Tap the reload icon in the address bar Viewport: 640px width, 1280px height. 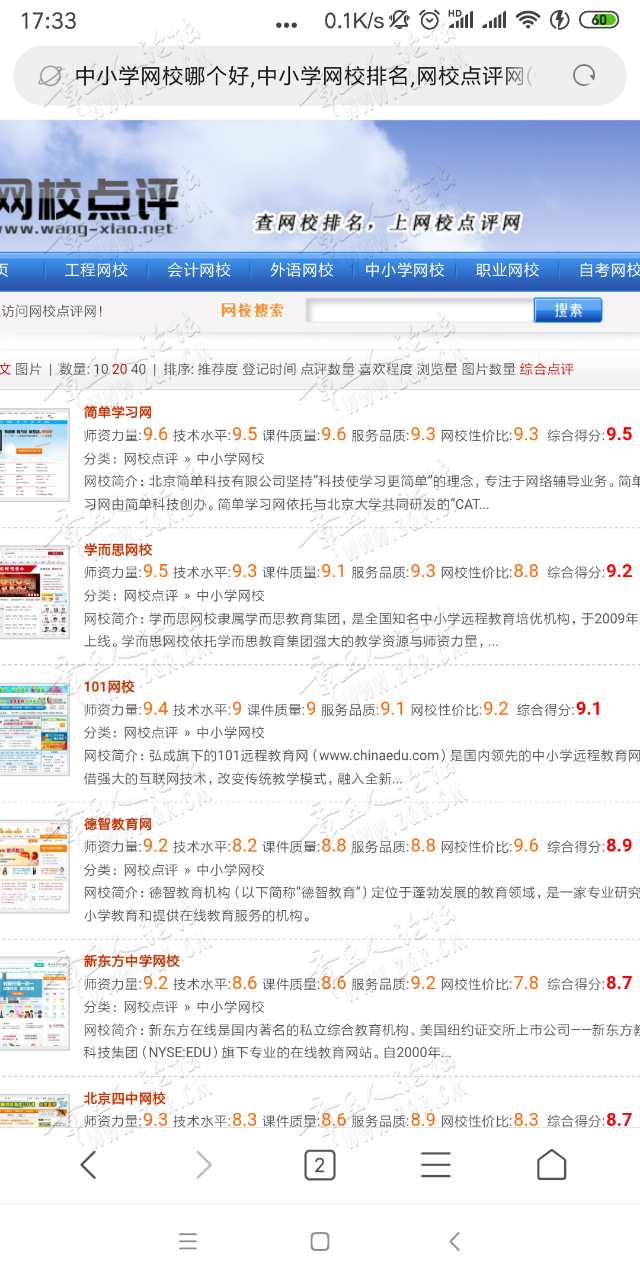tap(583, 75)
